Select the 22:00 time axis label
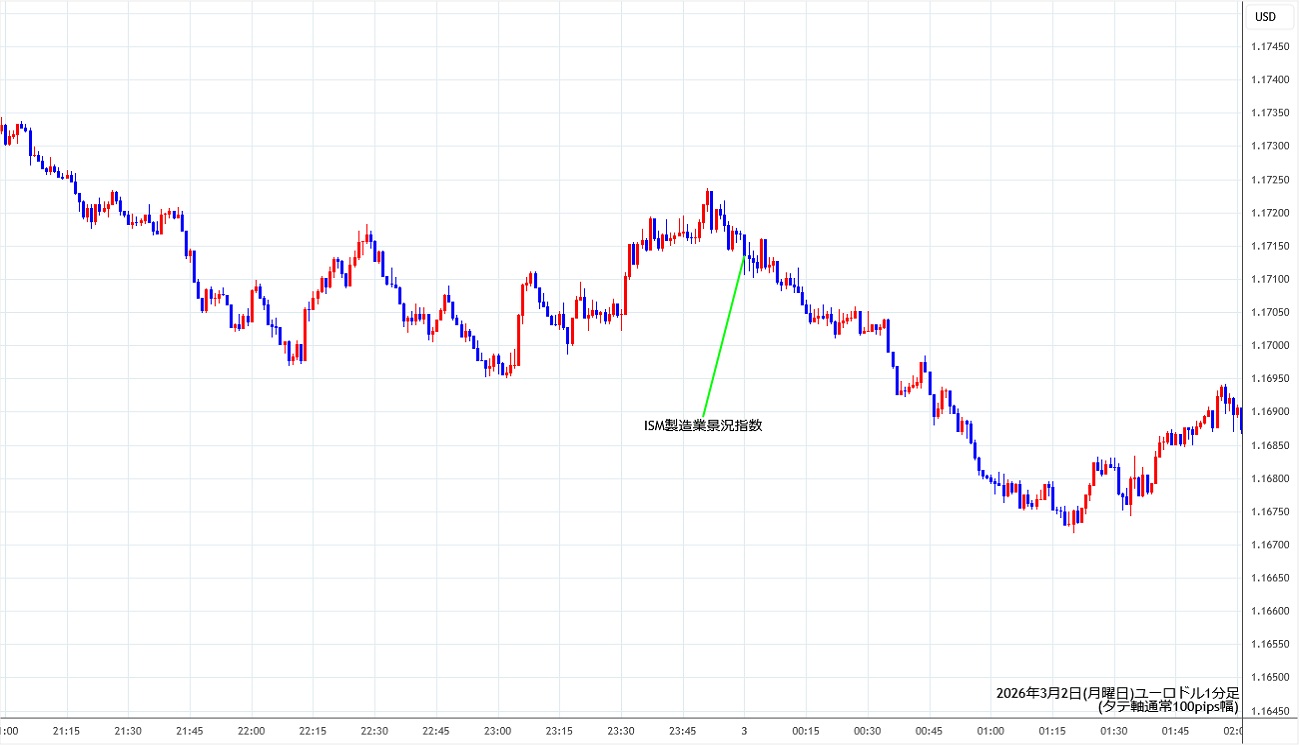This screenshot has height=745, width=1300. 251,731
